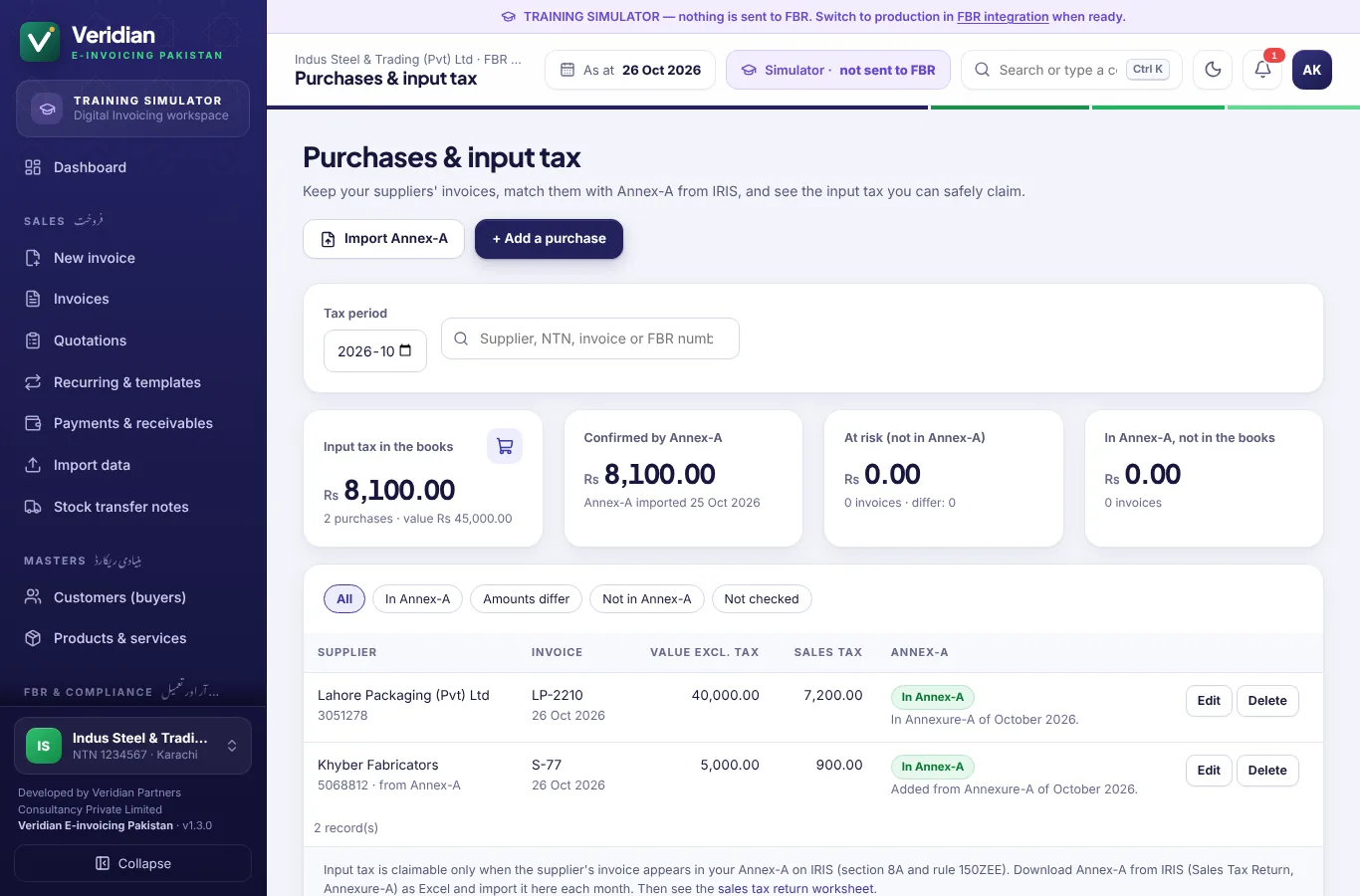Filter by In Annex-A
The width and height of the screenshot is (1360, 896).
[417, 599]
